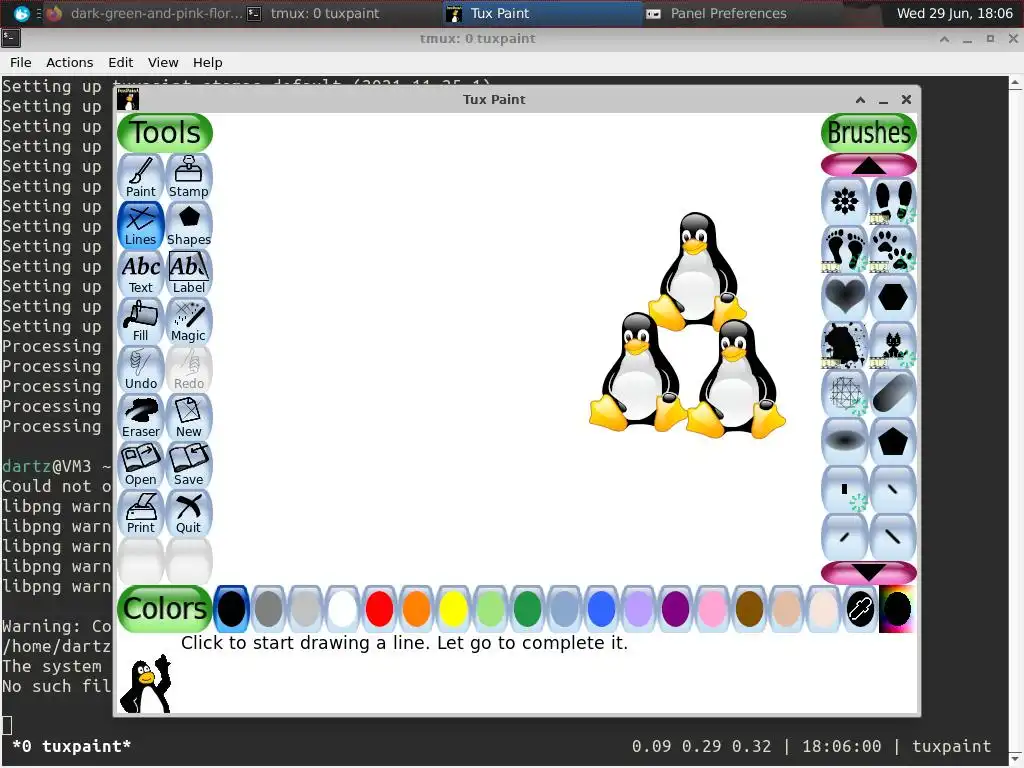Viewport: 1024px width, 768px height.
Task: Choose the blurry oval brush
Action: 844,441
